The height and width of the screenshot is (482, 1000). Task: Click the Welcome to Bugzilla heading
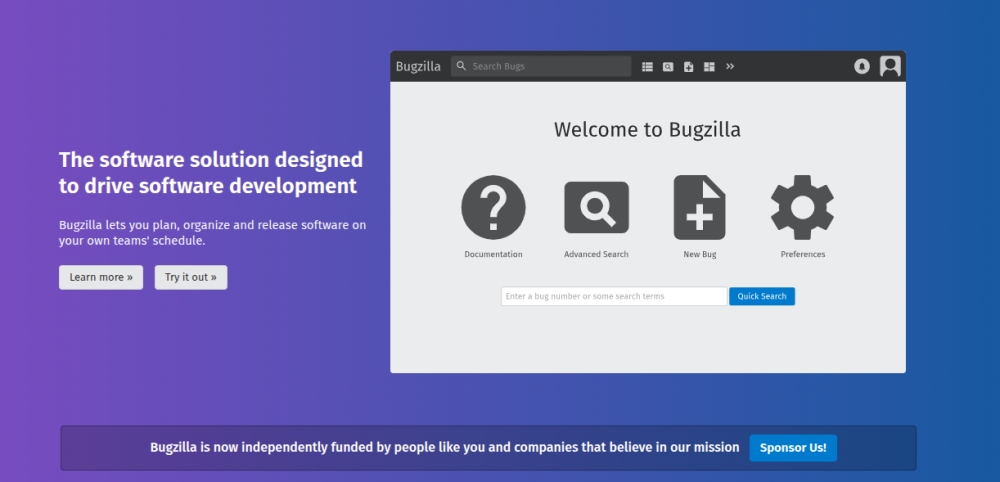pyautogui.click(x=647, y=129)
